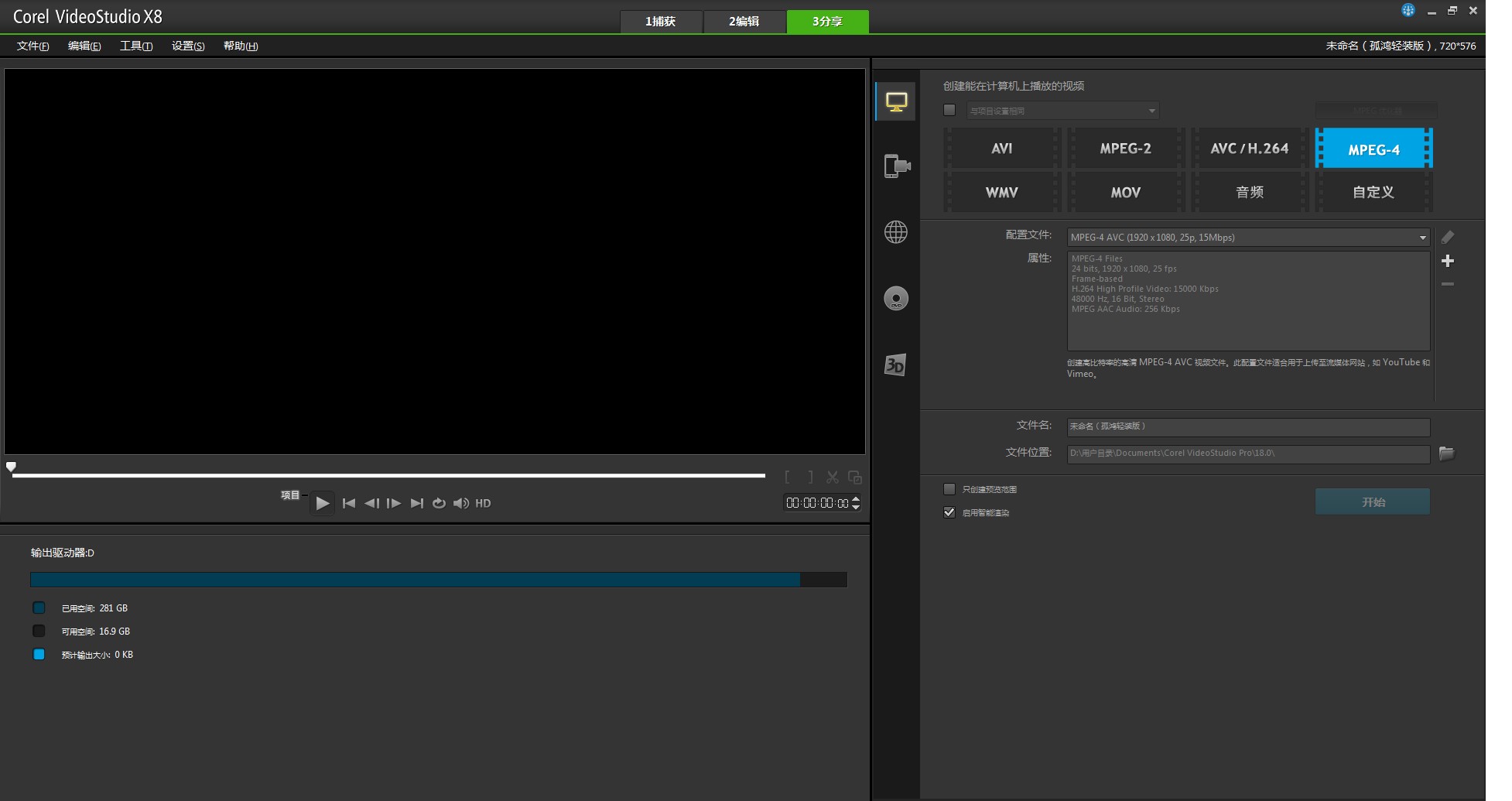The height and width of the screenshot is (801, 1512).
Task: Browse for file location folder icon
Action: tap(1446, 453)
